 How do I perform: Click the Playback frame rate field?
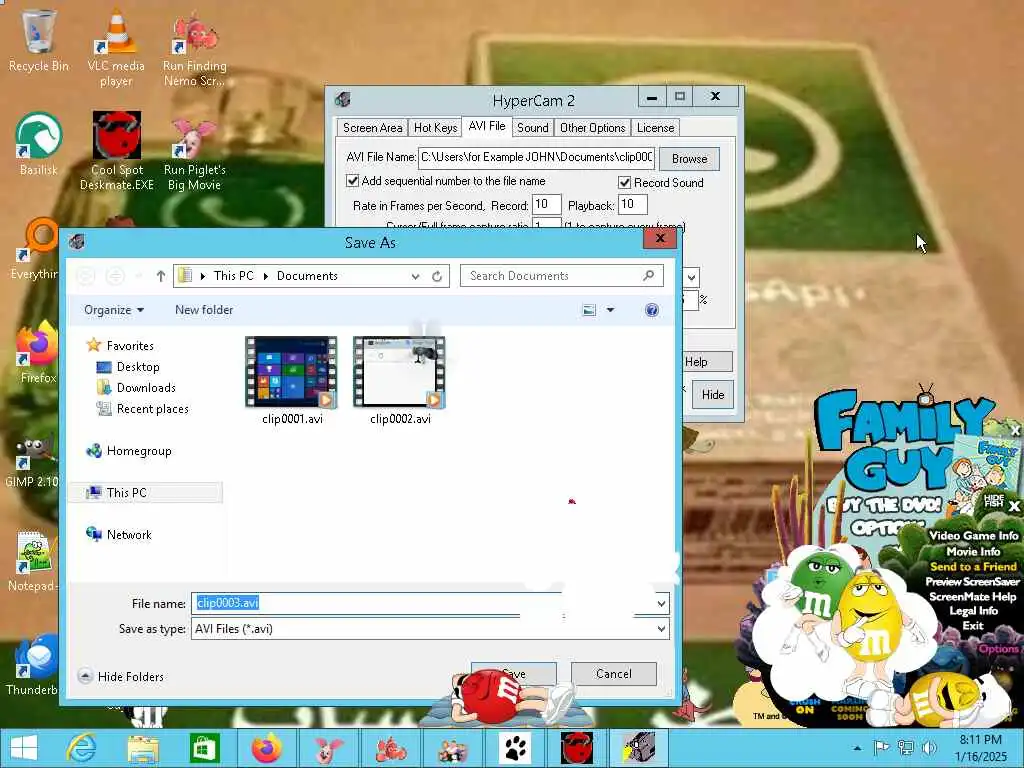632,204
